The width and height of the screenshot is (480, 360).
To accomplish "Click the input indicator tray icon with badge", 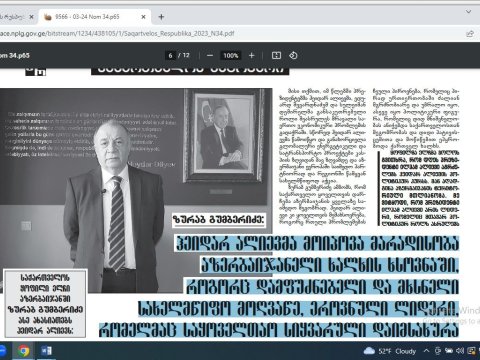I will tap(472, 351).
